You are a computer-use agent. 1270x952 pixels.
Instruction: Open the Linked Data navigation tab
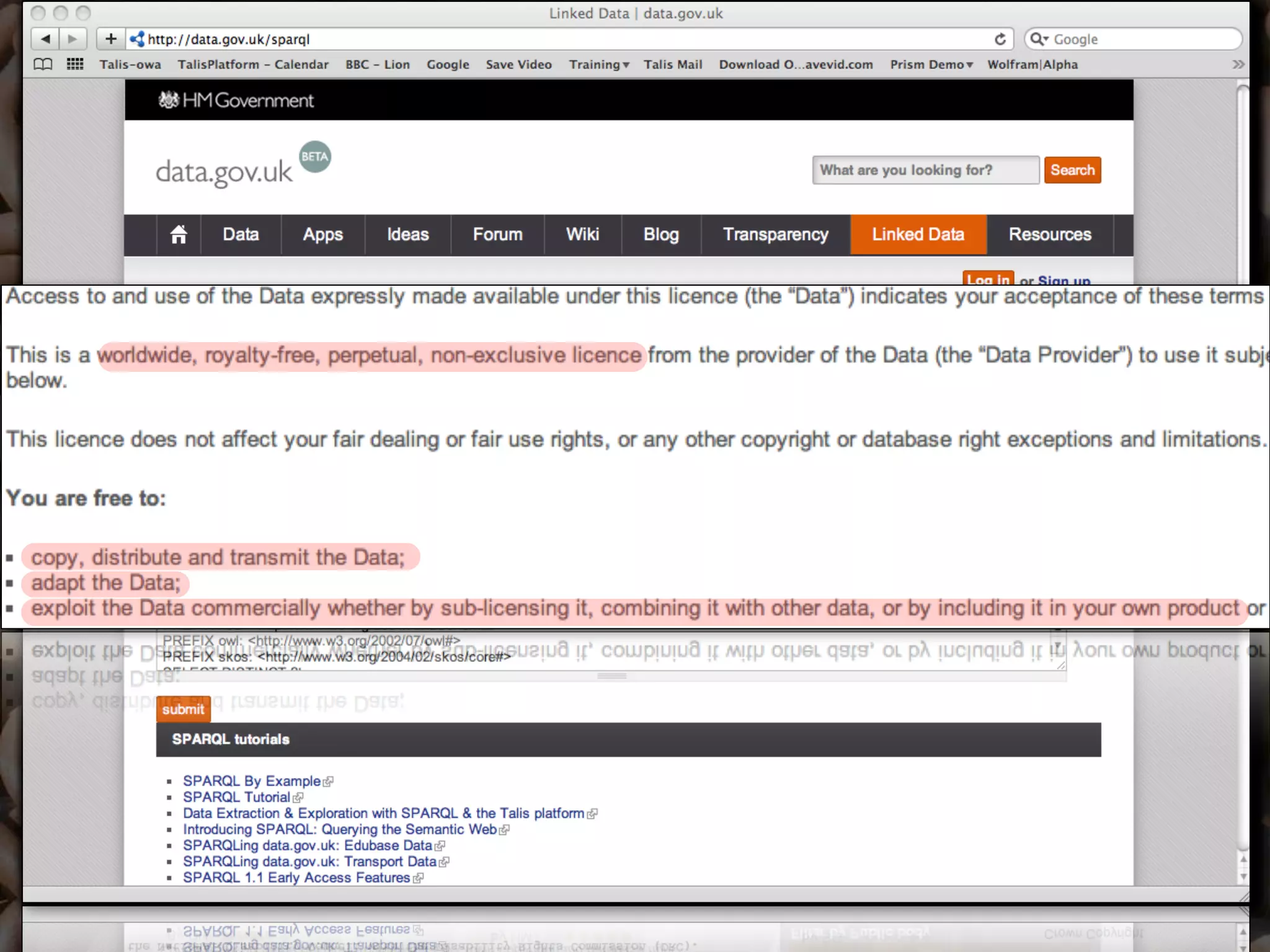point(918,234)
